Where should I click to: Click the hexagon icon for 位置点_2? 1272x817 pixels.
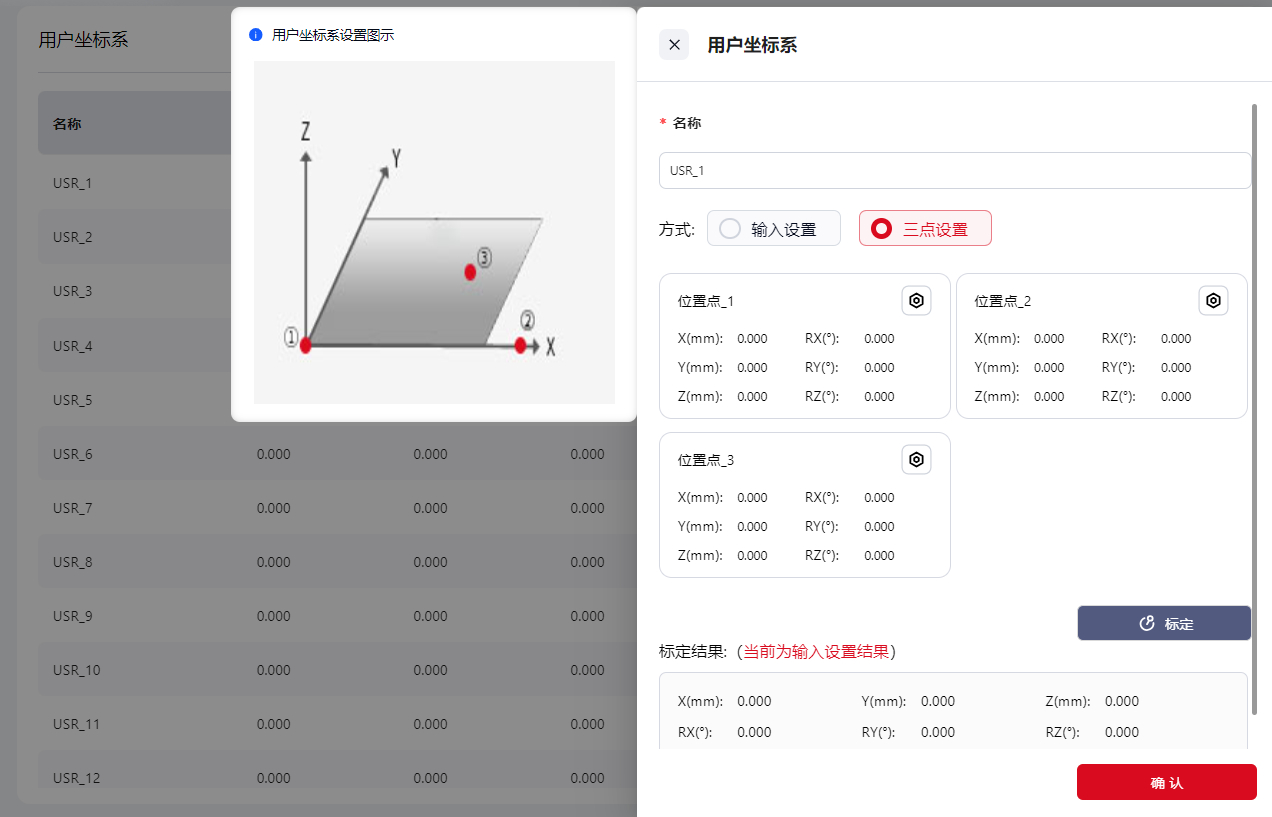1213,300
